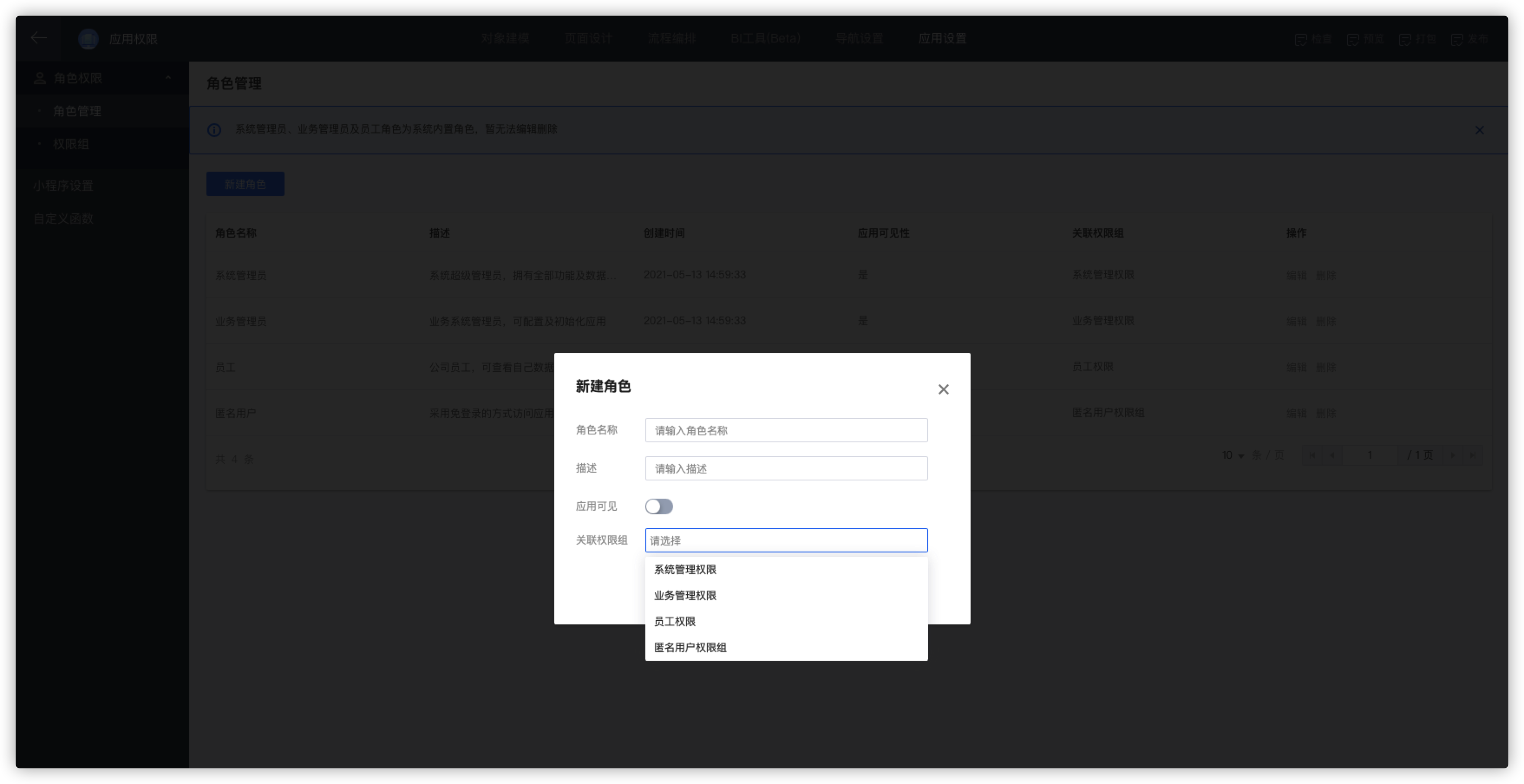Toggle the 应用可见 switch
The image size is (1524, 784).
pos(658,506)
